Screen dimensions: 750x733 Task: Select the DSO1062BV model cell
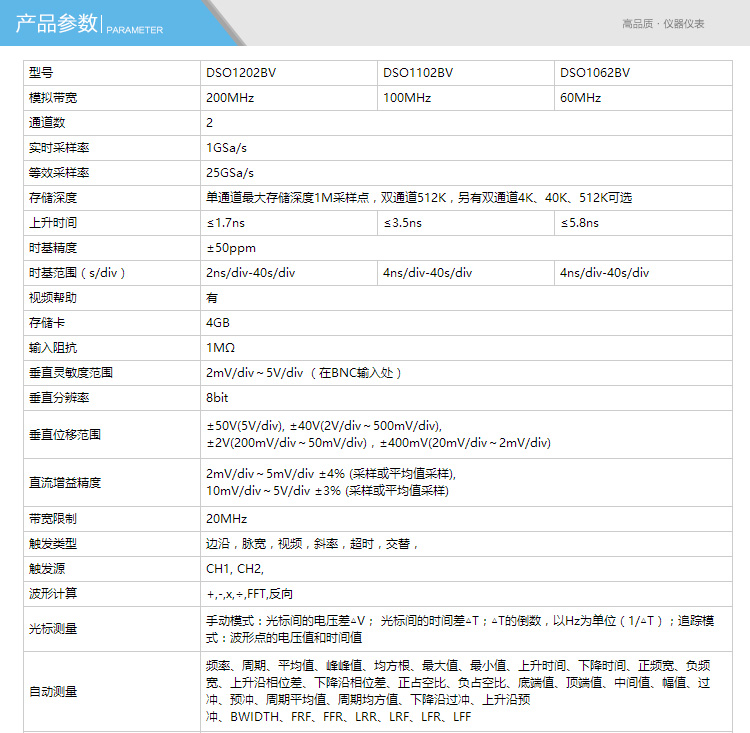(595, 73)
